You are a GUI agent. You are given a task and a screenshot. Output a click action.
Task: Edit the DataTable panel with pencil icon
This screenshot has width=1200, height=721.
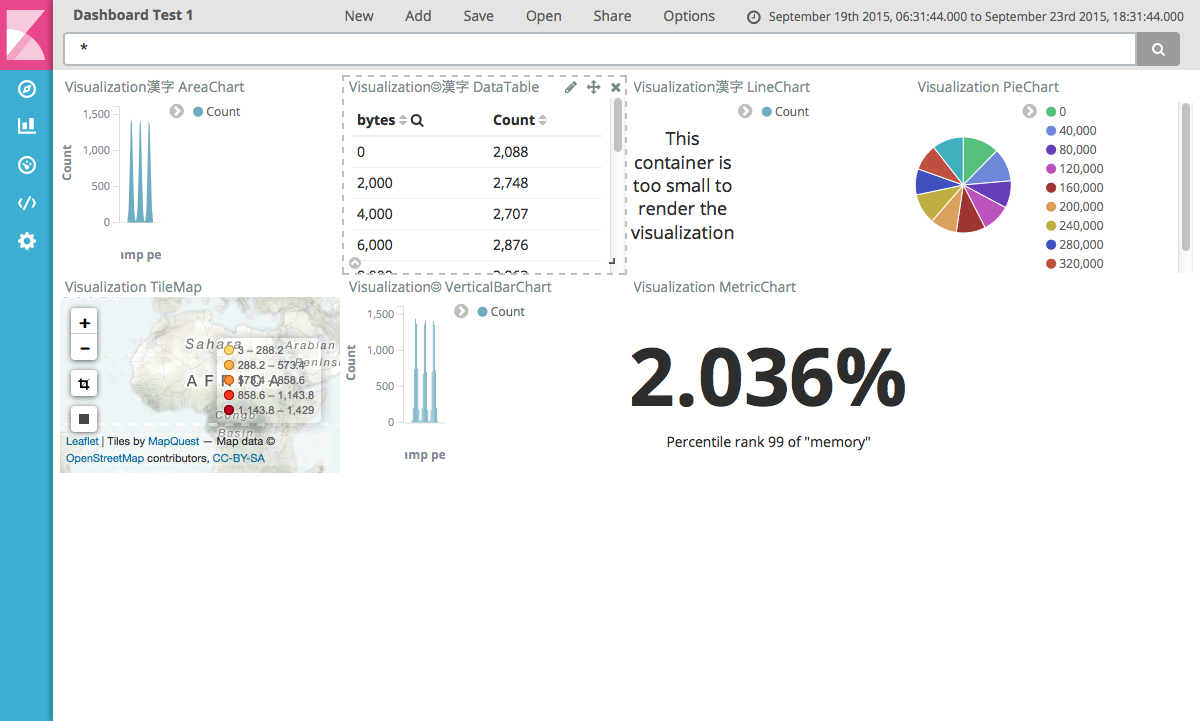click(571, 87)
